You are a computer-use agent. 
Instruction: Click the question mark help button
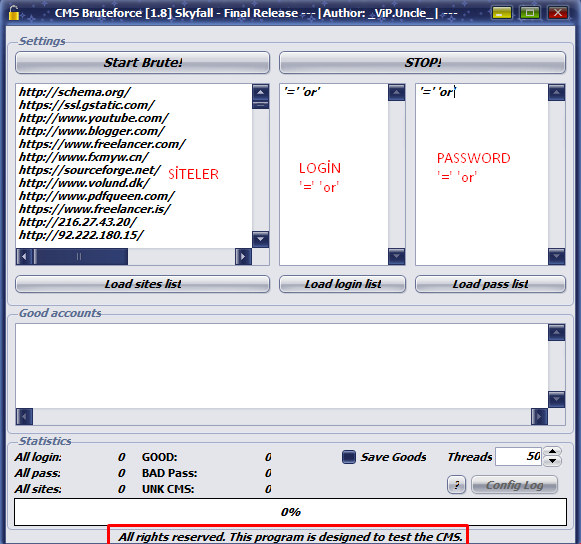pos(456,485)
